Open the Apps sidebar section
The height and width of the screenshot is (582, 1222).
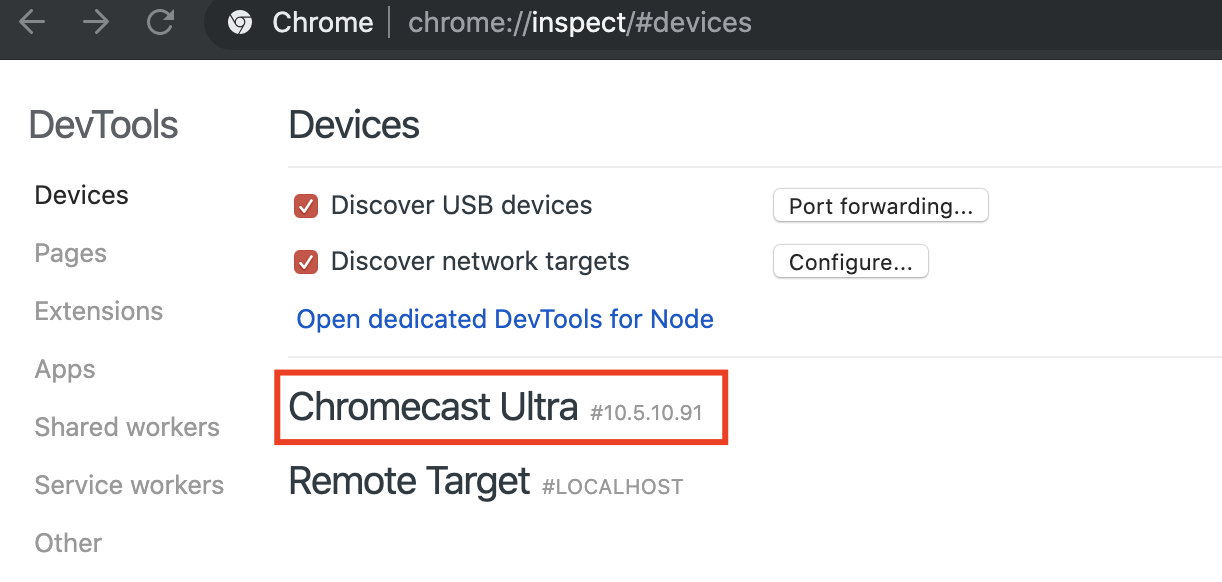point(65,369)
